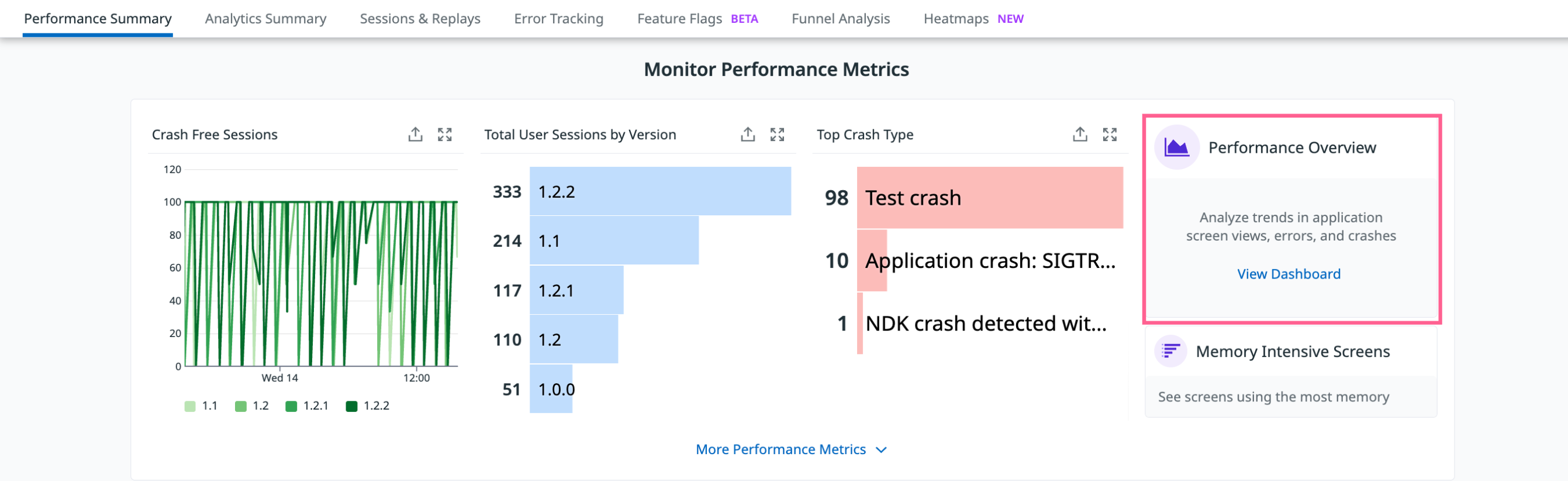This screenshot has height=481, width=1568.
Task: Open the View Dashboard link
Action: pos(1288,274)
